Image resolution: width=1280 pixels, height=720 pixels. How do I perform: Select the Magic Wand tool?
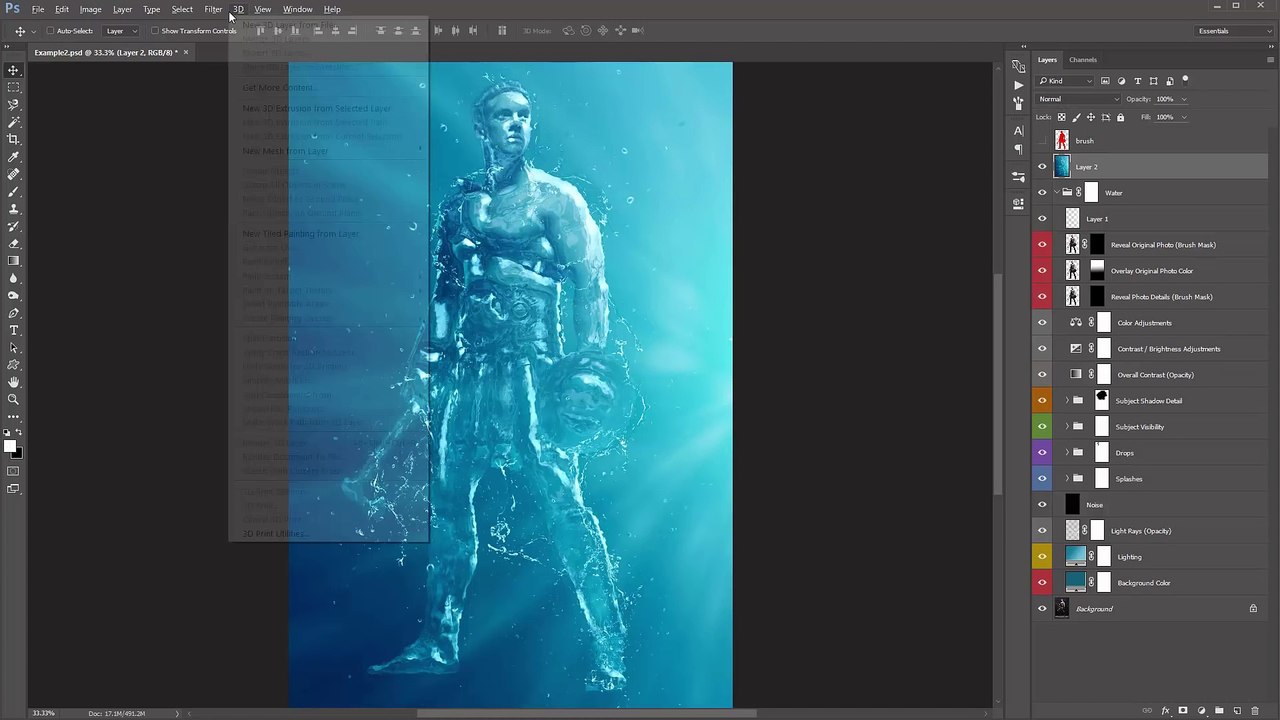click(x=14, y=122)
